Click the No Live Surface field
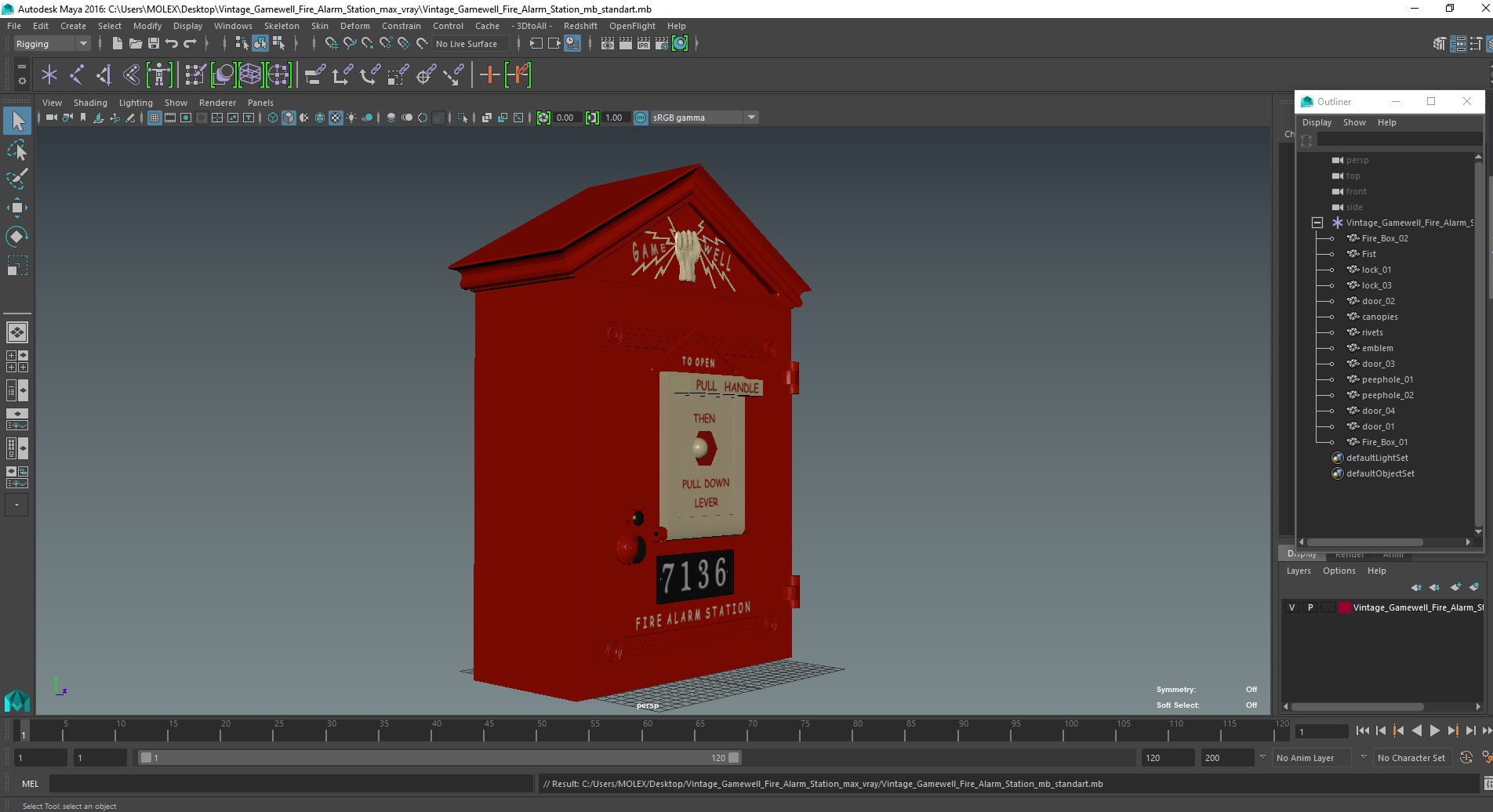 [472, 44]
